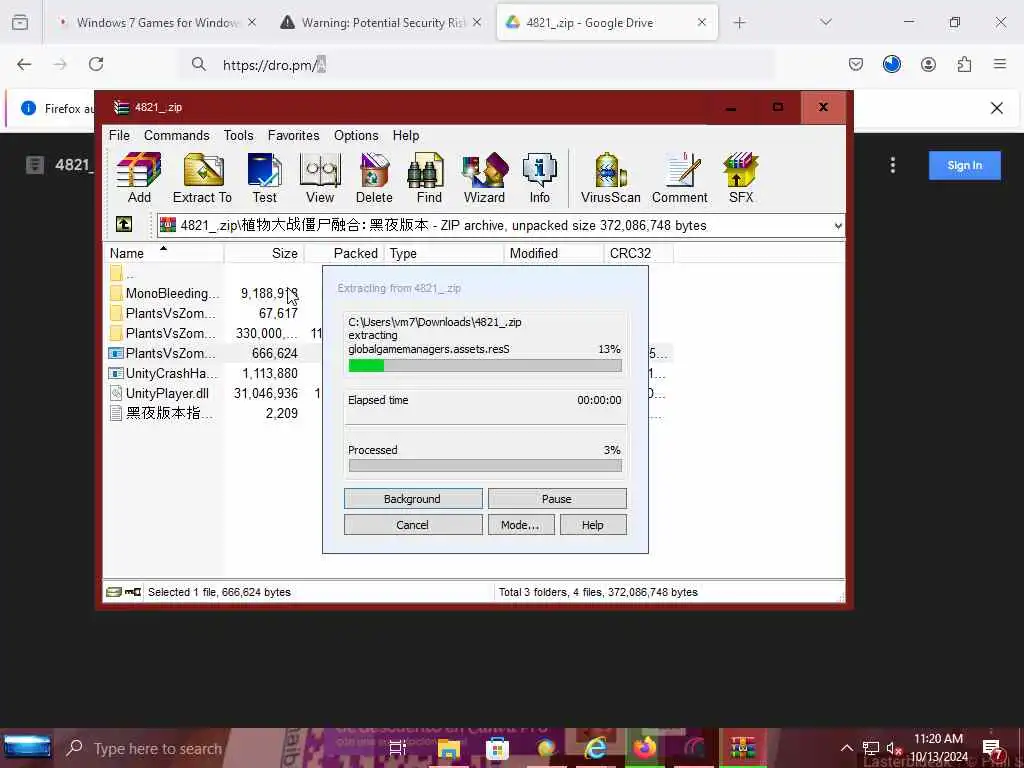Open a new Firefox tab

point(739,23)
